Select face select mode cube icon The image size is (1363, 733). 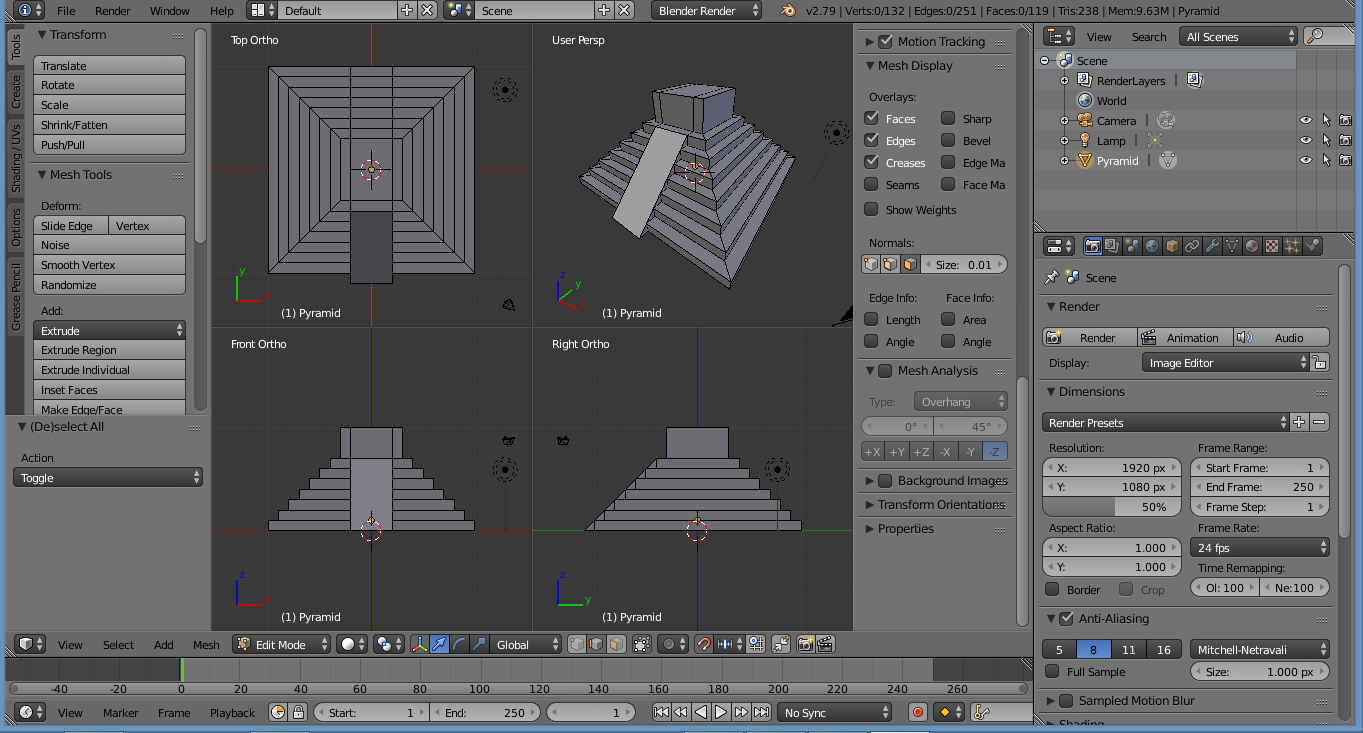click(x=616, y=645)
